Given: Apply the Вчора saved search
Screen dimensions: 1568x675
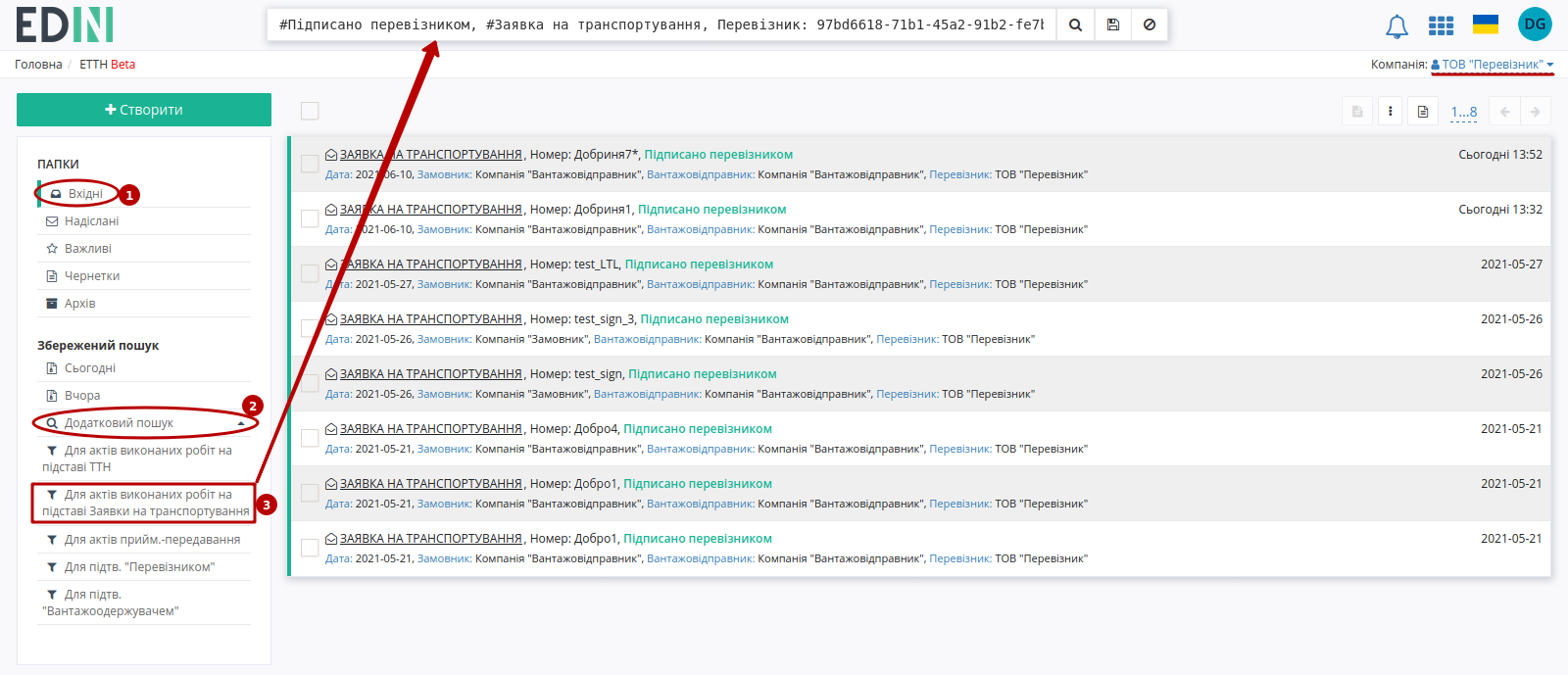Looking at the screenshot, I should click(144, 396).
